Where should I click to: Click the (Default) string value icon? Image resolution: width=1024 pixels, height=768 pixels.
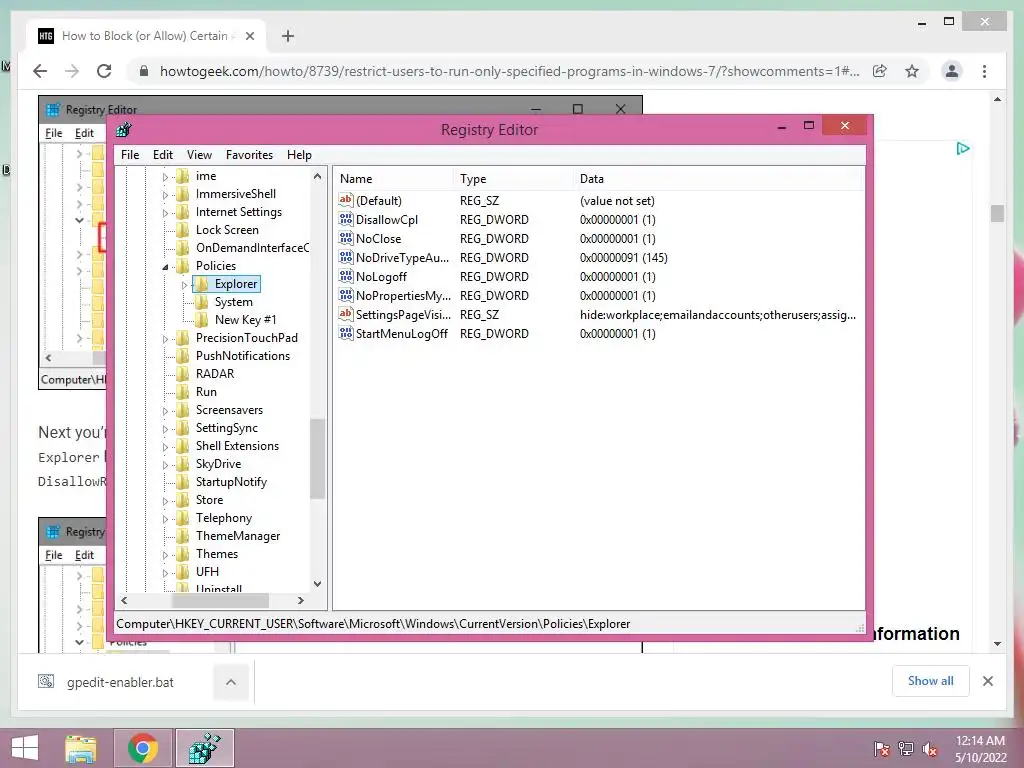[346, 200]
